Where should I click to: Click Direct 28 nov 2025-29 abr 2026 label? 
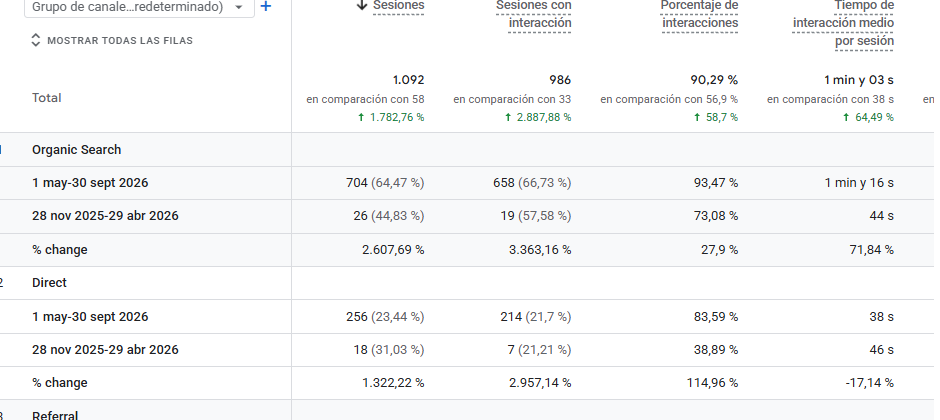coord(106,350)
